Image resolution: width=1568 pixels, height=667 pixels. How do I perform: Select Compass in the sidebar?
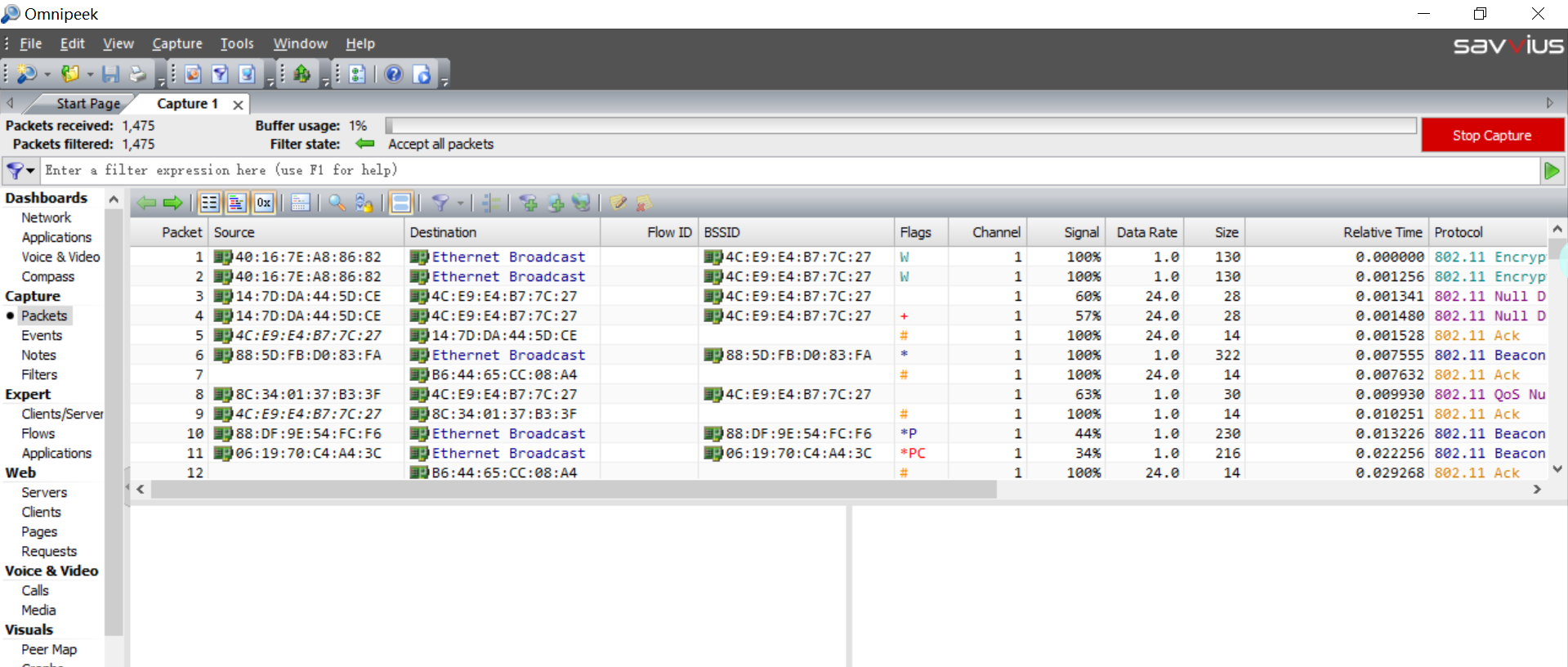[x=47, y=276]
